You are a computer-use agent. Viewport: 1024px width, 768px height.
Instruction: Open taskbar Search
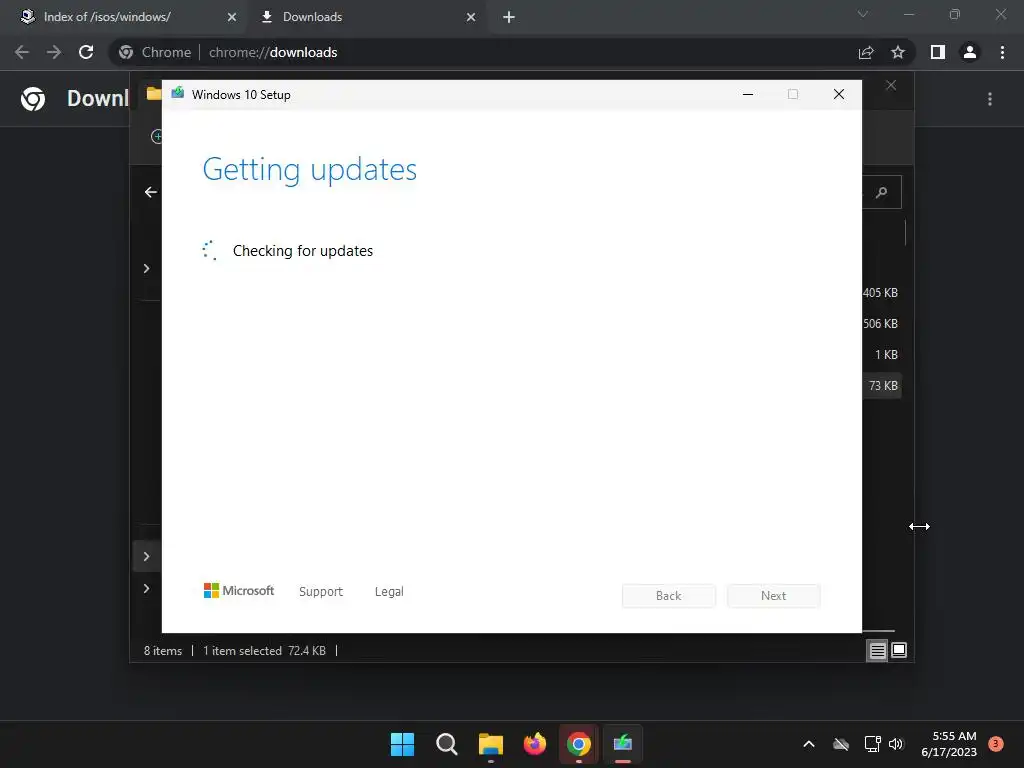pyautogui.click(x=447, y=744)
